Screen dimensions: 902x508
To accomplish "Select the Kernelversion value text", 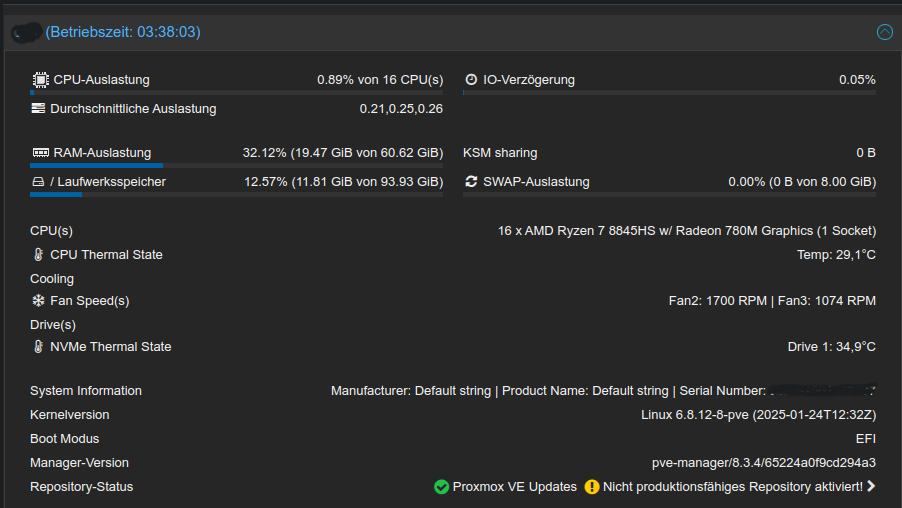I will (758, 415).
